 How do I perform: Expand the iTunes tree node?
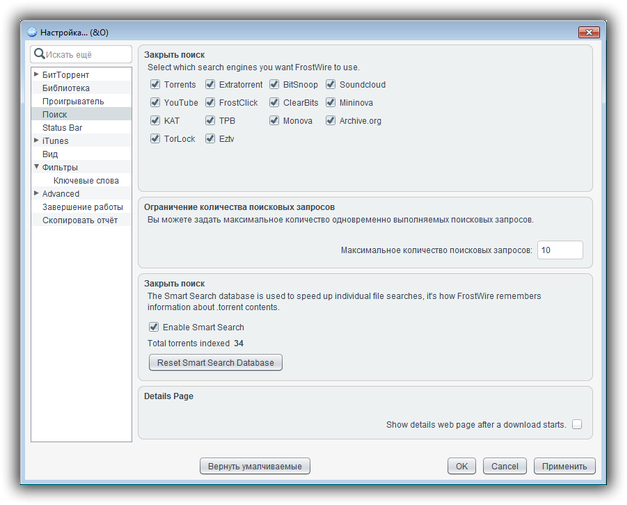[x=37, y=141]
